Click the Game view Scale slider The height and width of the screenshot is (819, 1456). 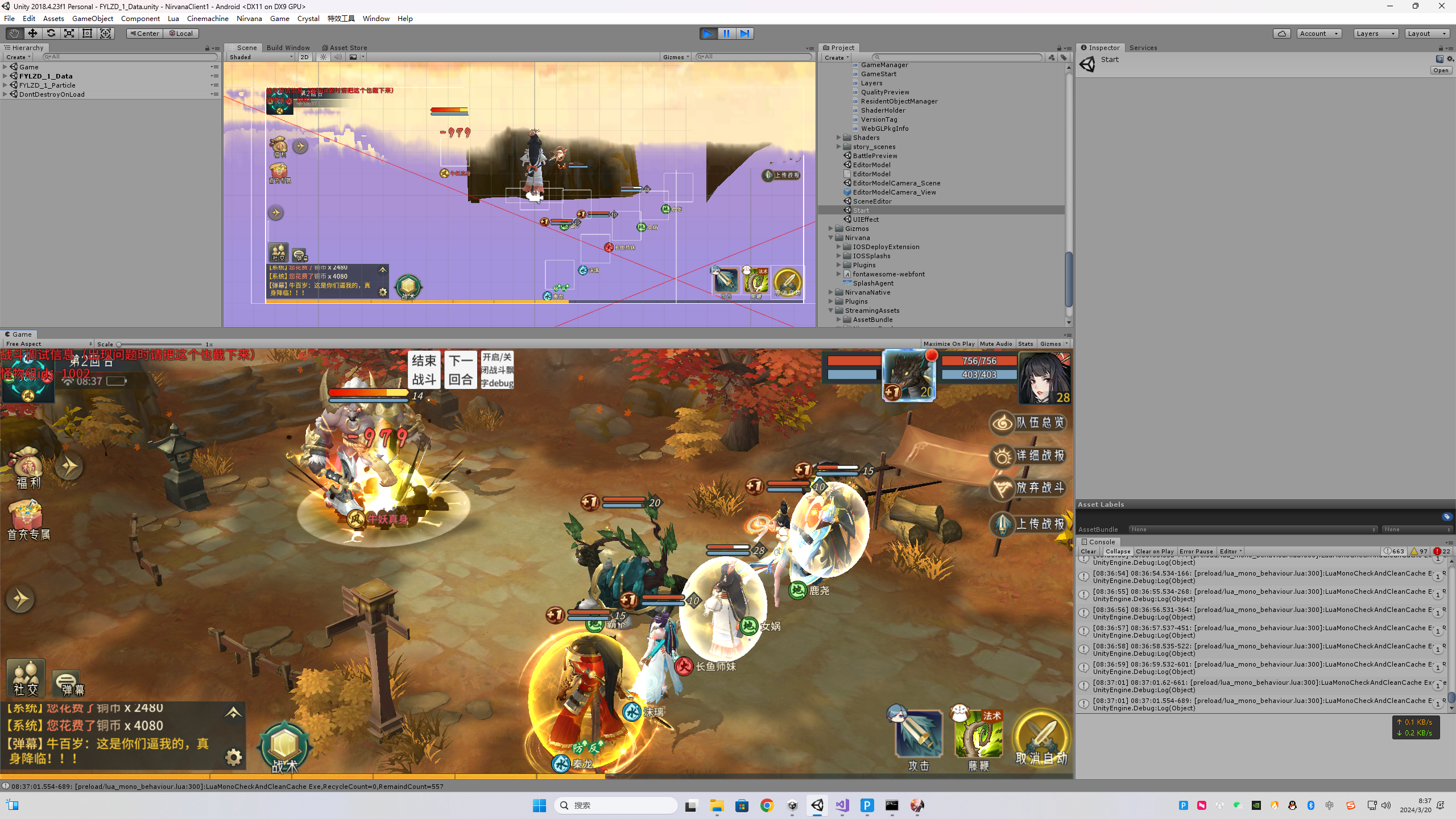pyautogui.click(x=159, y=344)
